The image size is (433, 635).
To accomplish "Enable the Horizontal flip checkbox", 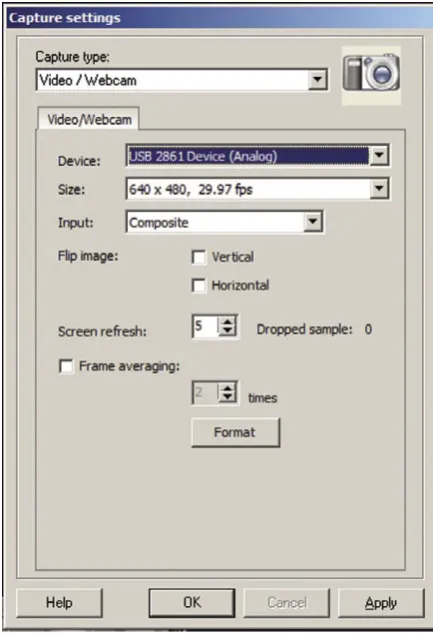I will (198, 286).
